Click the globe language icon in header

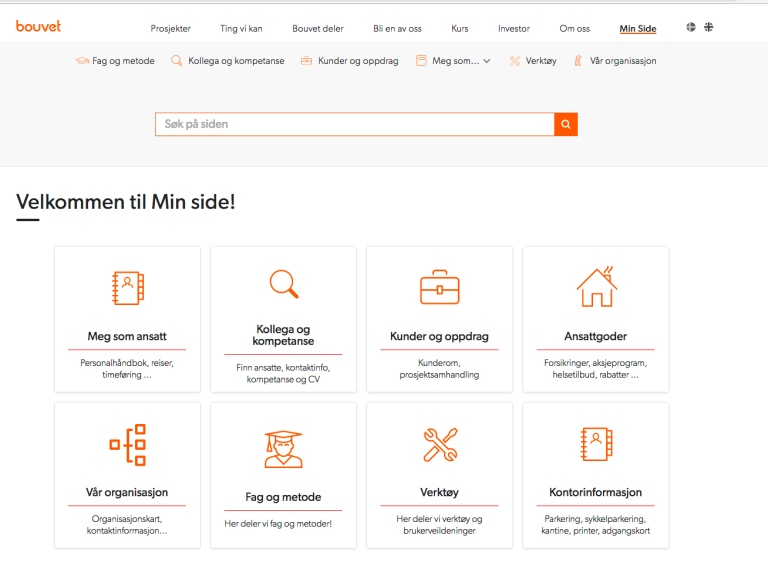[691, 27]
